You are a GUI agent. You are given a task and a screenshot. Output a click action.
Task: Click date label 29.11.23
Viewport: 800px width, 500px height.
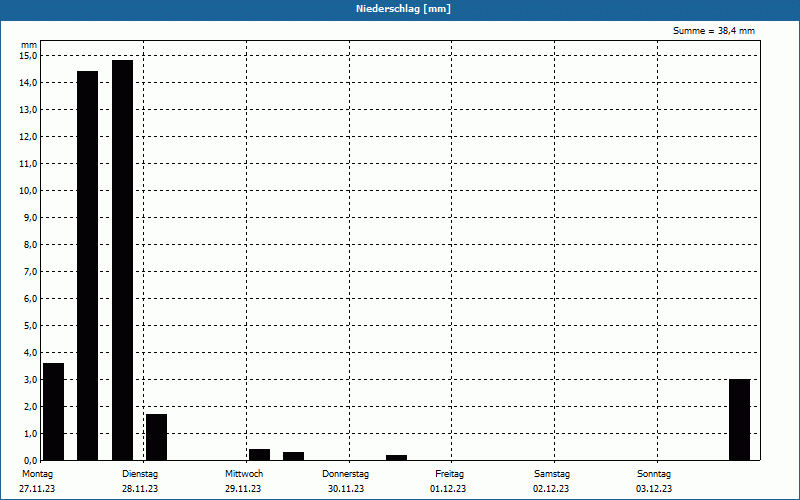[x=243, y=489]
